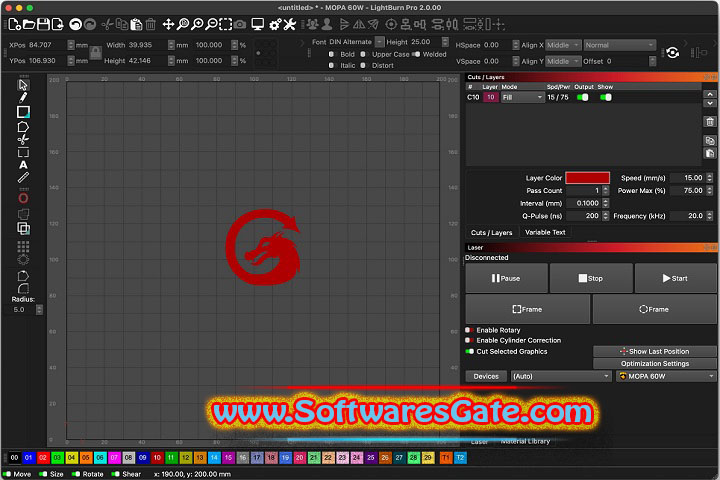Zoom in with the plus magnifier
720x480 pixels.
coord(197,24)
